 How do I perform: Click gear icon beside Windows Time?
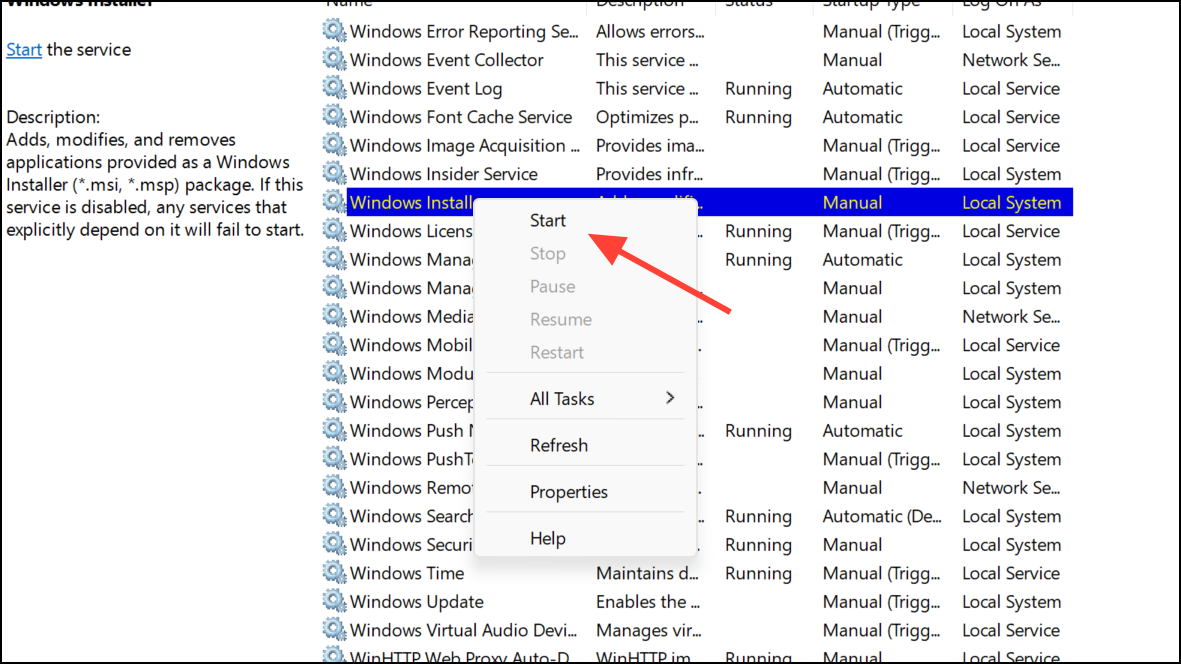(x=334, y=573)
